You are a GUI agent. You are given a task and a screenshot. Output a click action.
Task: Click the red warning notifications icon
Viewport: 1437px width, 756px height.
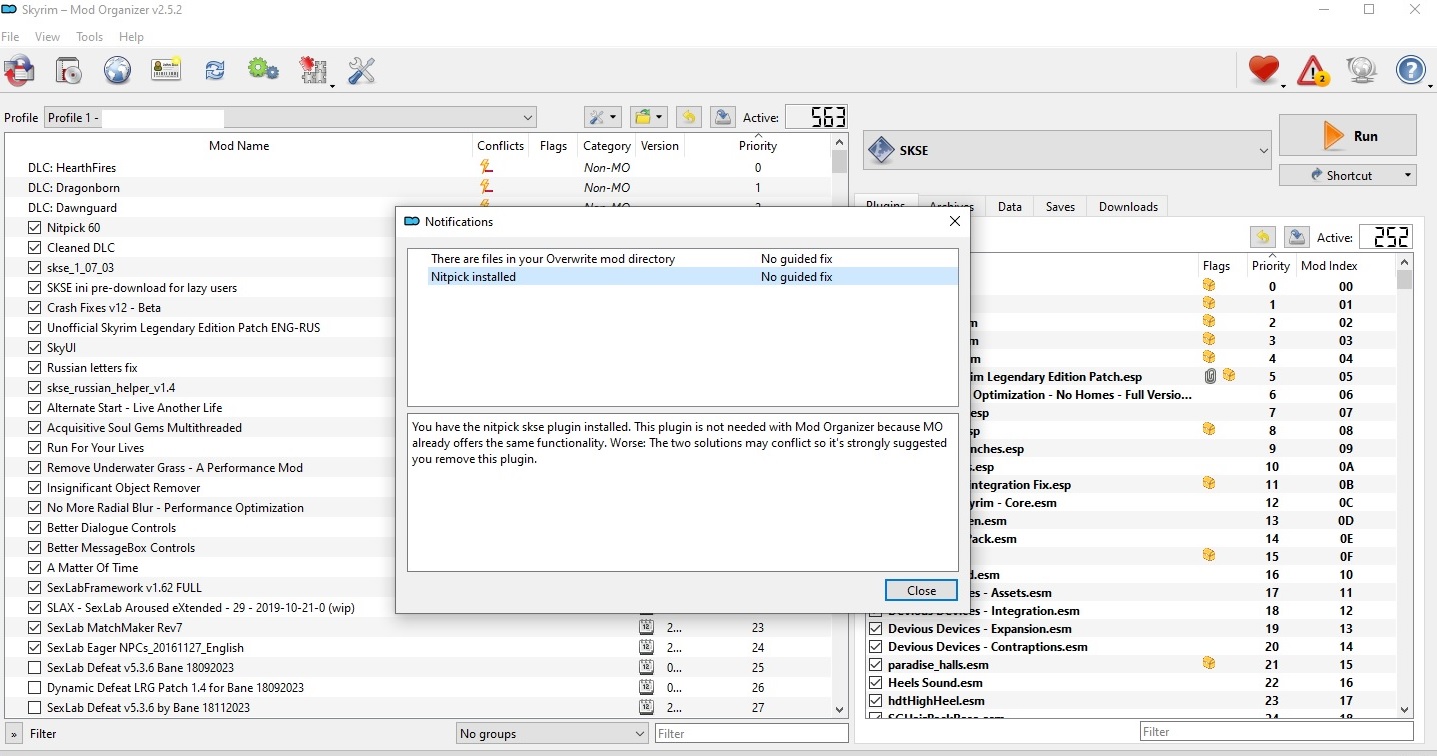click(x=1312, y=71)
